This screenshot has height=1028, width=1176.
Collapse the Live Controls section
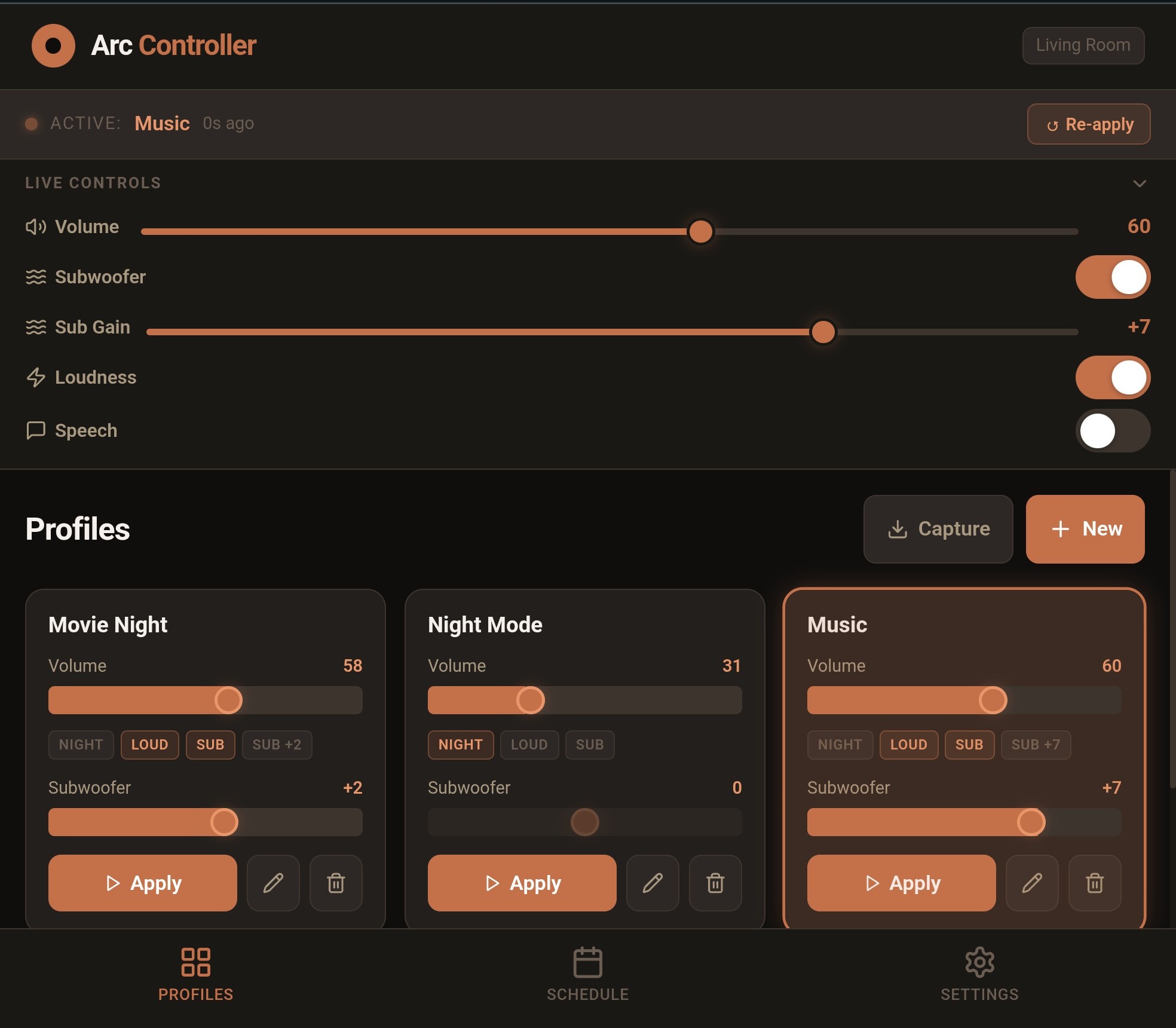click(1139, 183)
